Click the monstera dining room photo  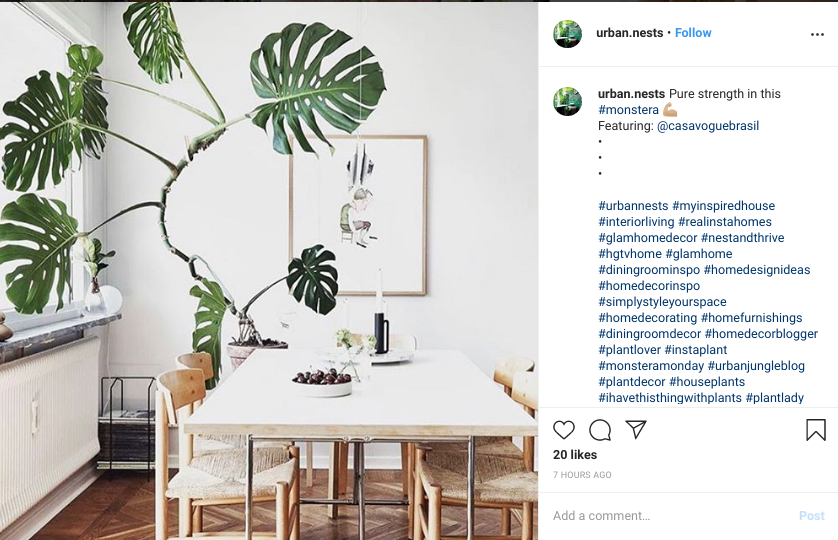[269, 271]
